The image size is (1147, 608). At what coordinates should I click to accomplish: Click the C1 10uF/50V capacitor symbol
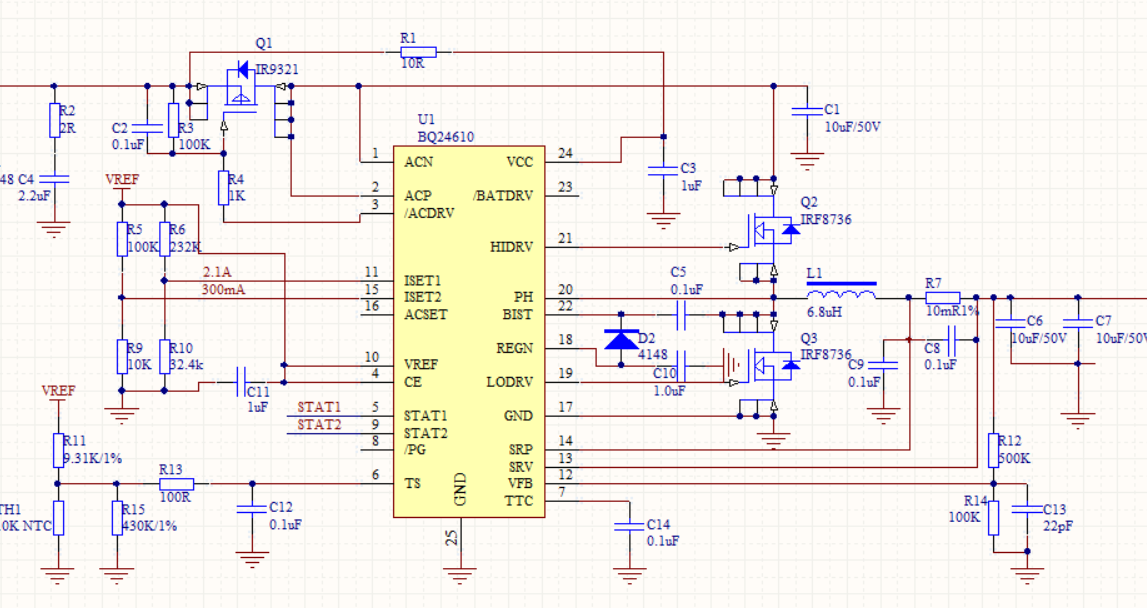[x=808, y=111]
